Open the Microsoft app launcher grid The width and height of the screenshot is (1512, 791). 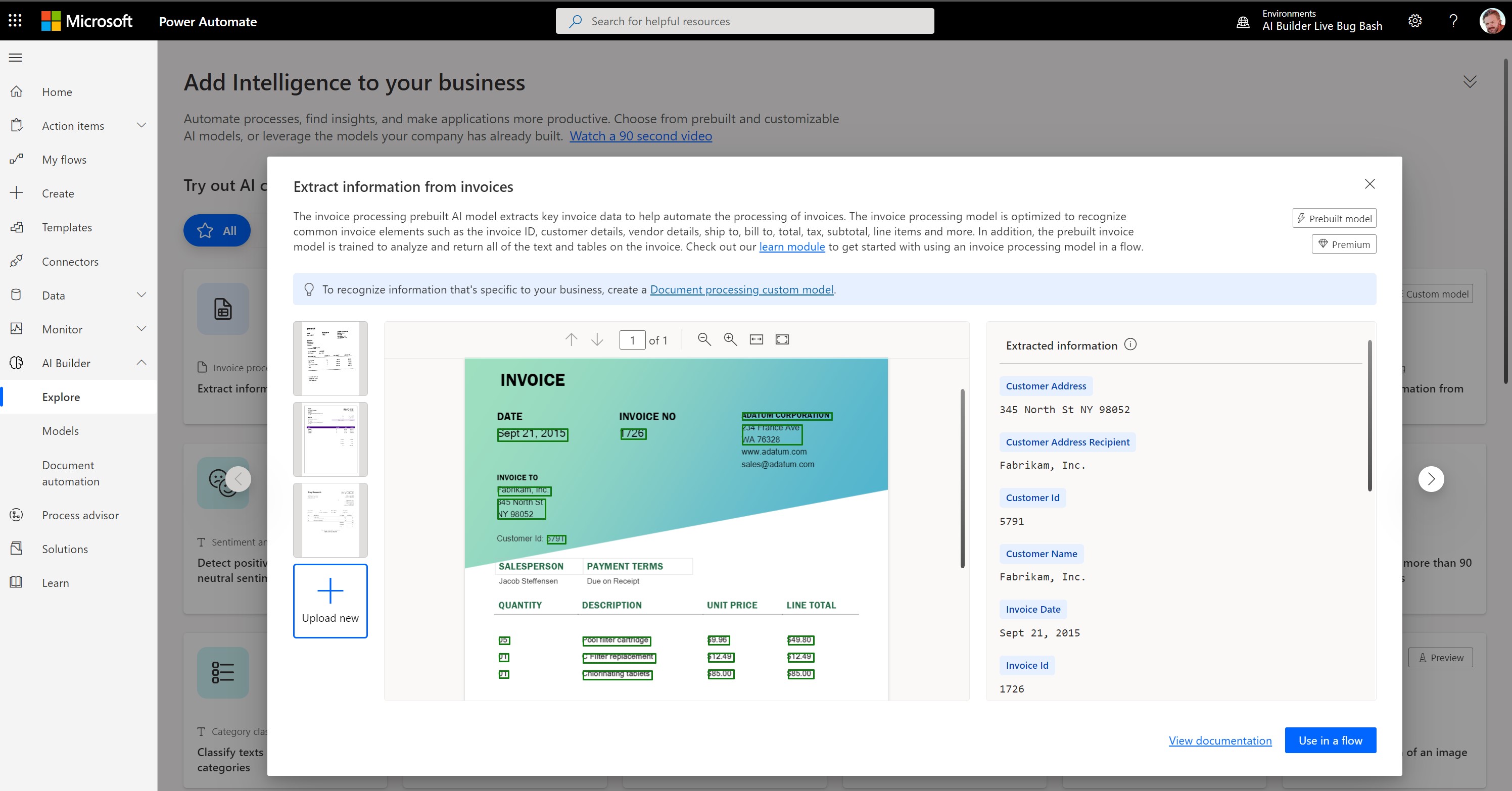click(15, 21)
